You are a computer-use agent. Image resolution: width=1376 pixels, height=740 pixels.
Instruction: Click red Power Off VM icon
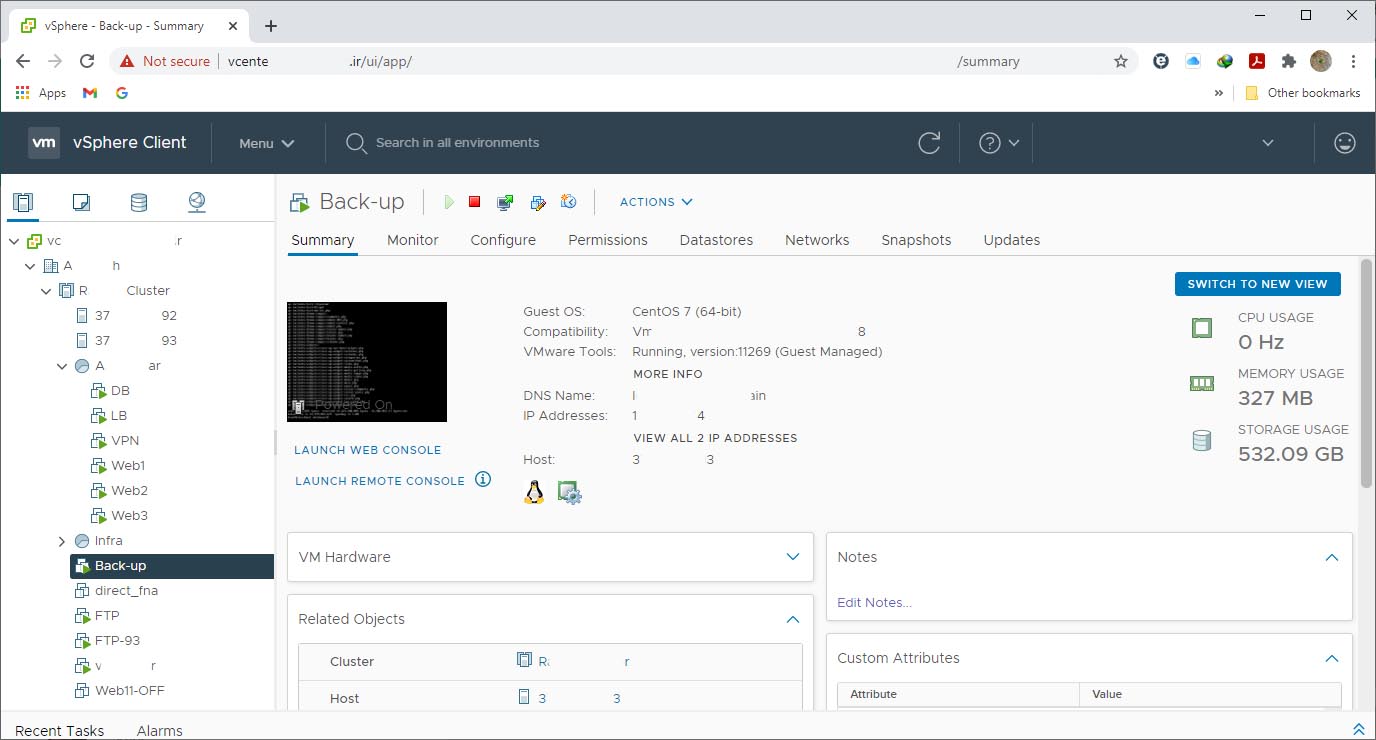[475, 202]
